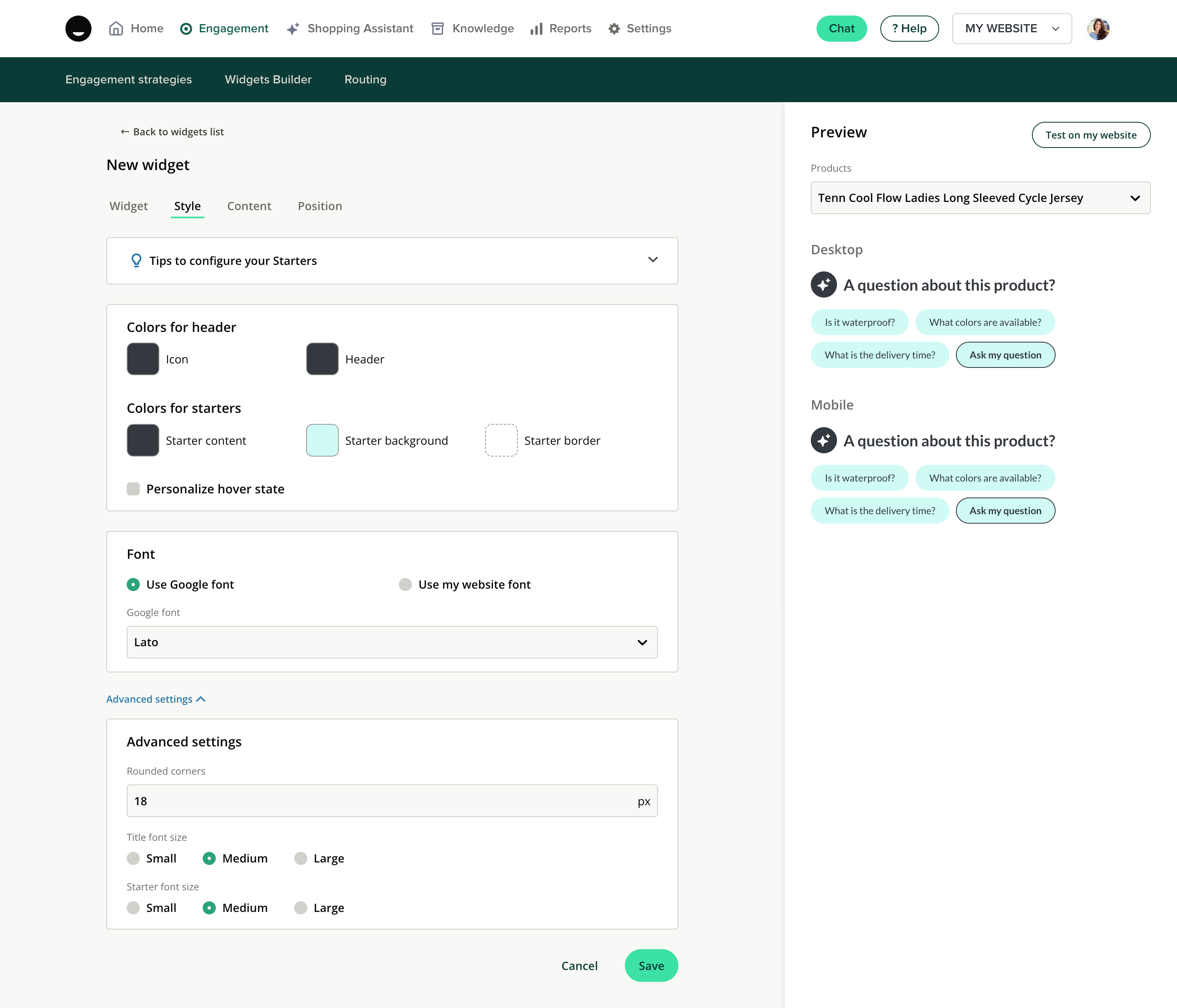Click the Home house icon
The image size is (1177, 1008).
116,29
